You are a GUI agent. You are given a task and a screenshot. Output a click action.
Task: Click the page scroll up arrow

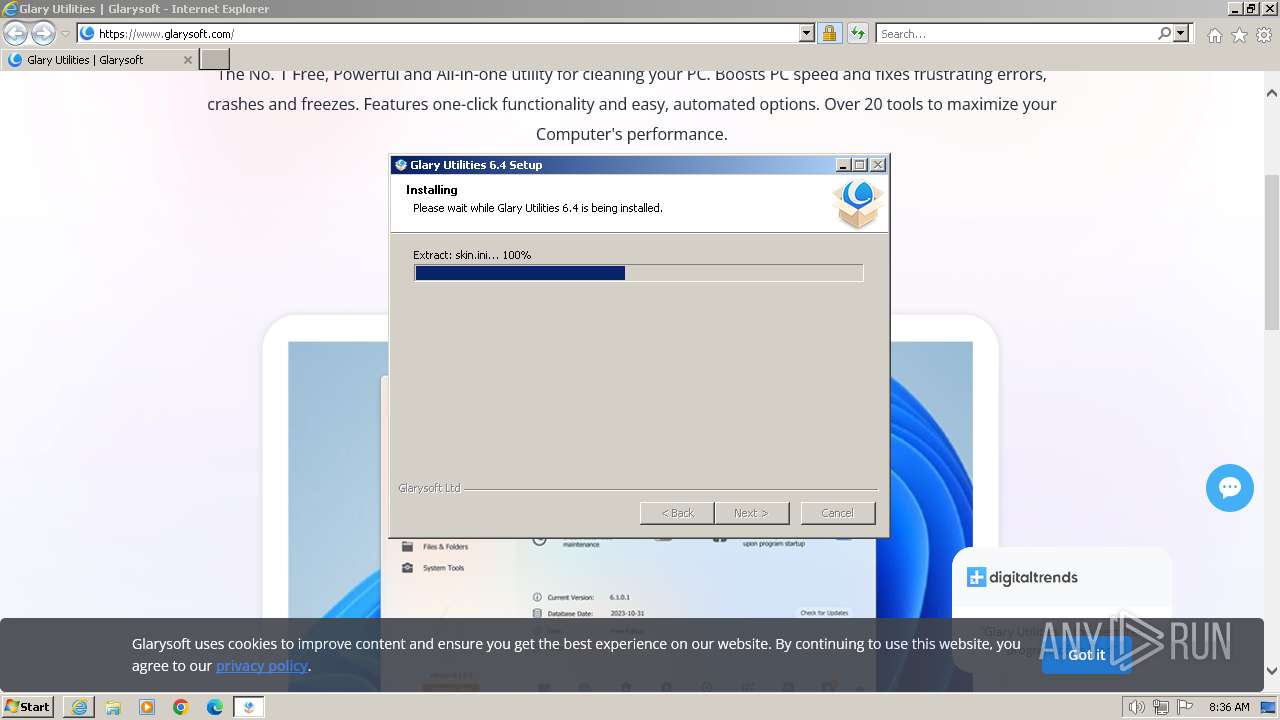point(1271,93)
